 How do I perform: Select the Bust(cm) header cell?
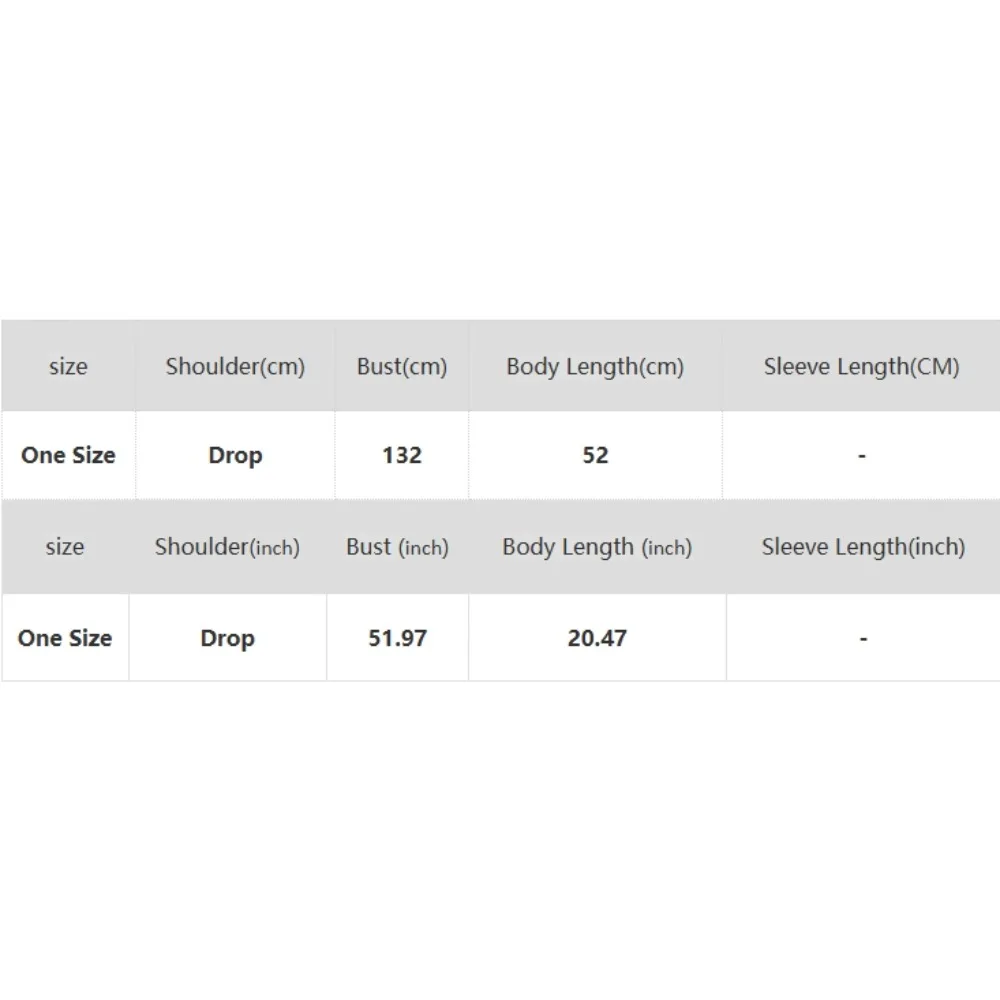[x=402, y=366]
